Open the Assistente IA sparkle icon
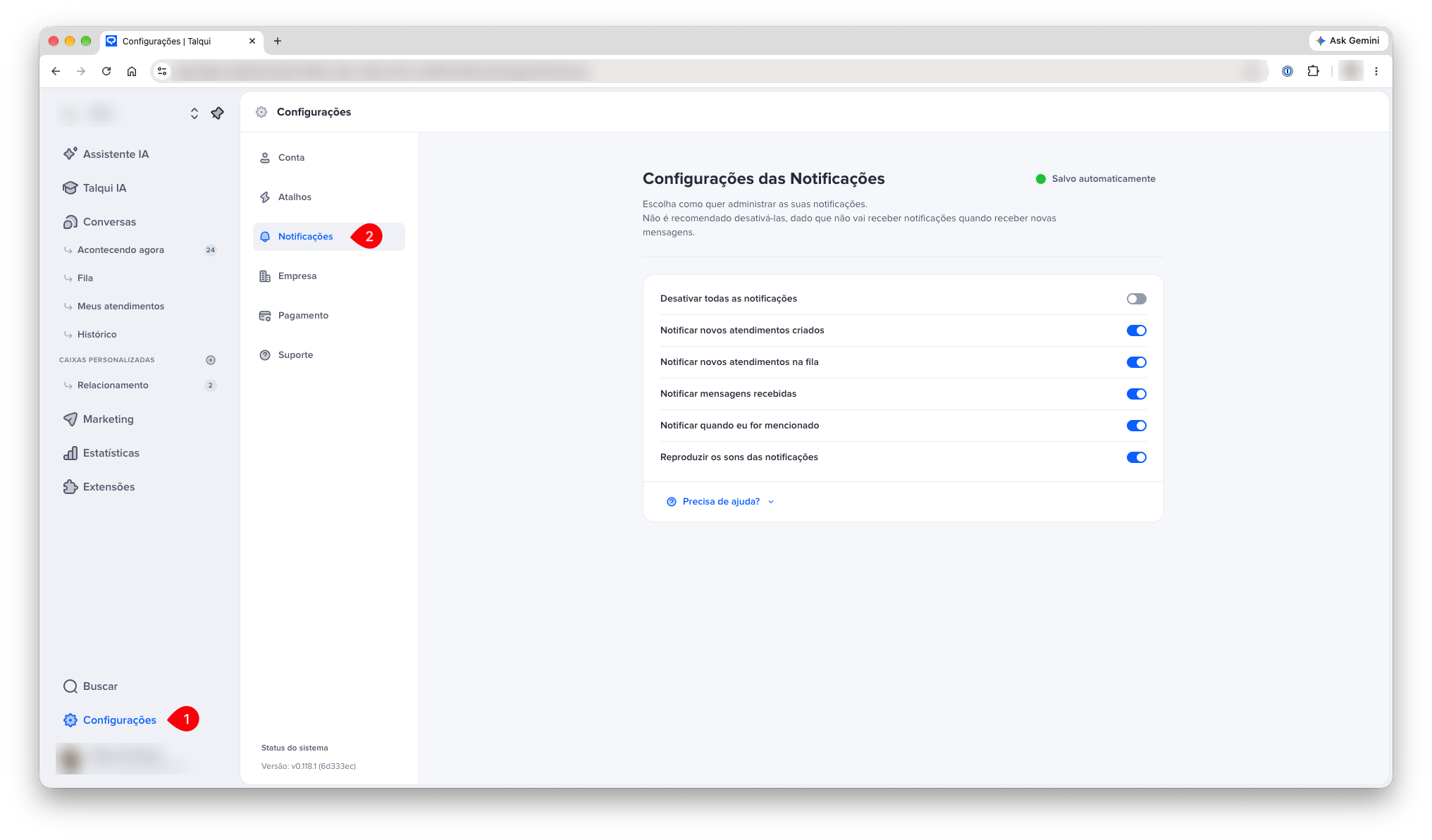 [x=70, y=154]
